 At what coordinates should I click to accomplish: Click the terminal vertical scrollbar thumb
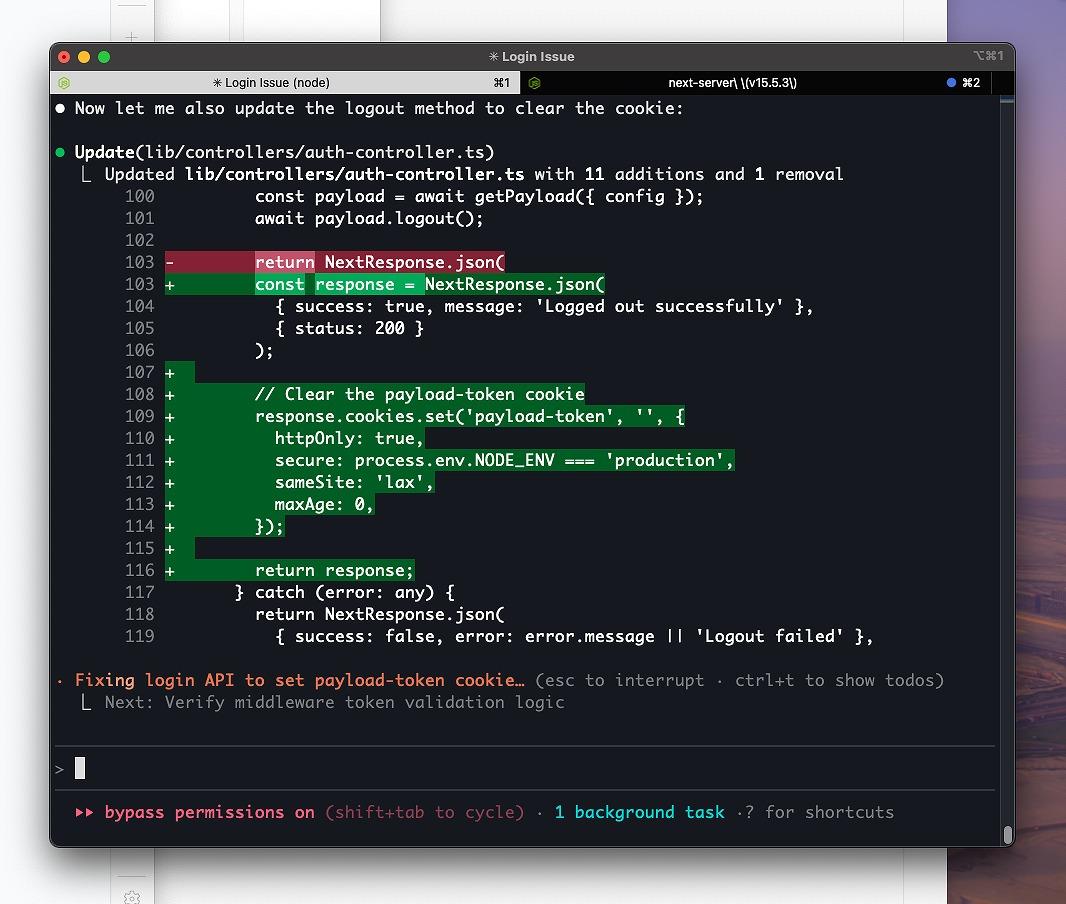point(1008,834)
